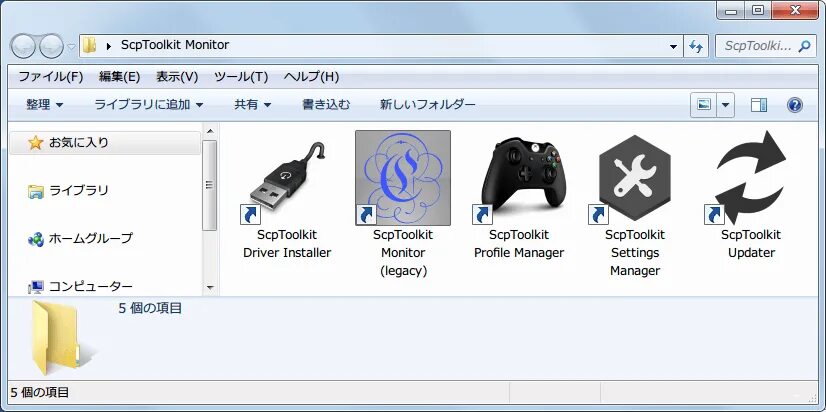Click the 書き込む button

tap(326, 105)
